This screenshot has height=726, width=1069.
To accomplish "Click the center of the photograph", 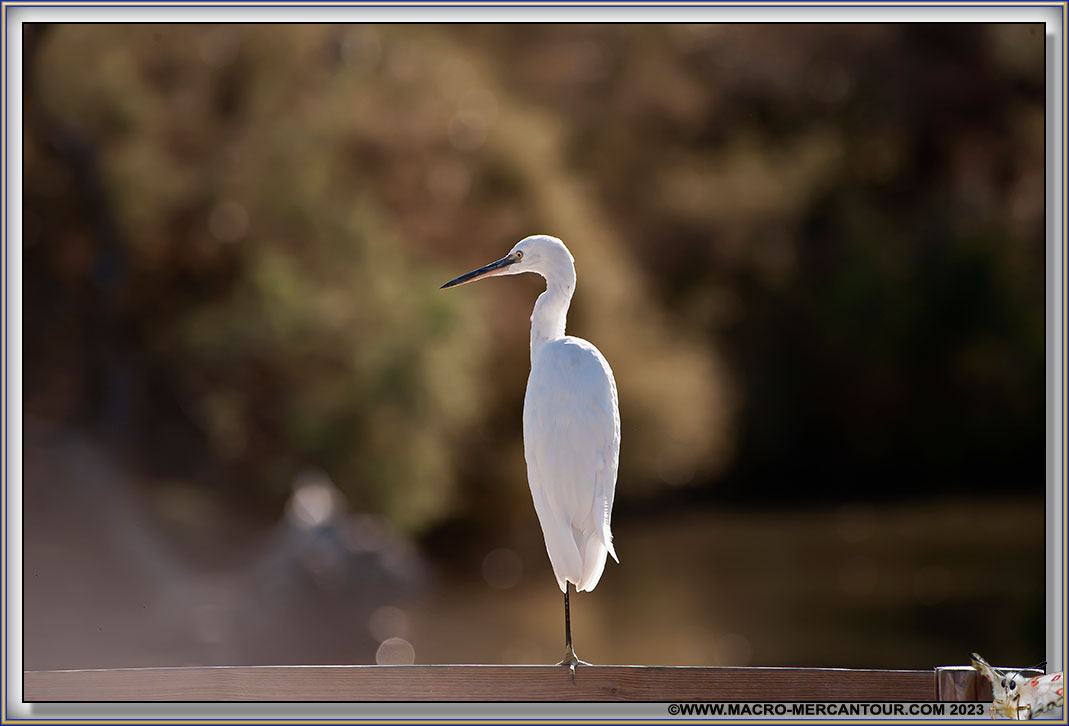I will coord(534,363).
